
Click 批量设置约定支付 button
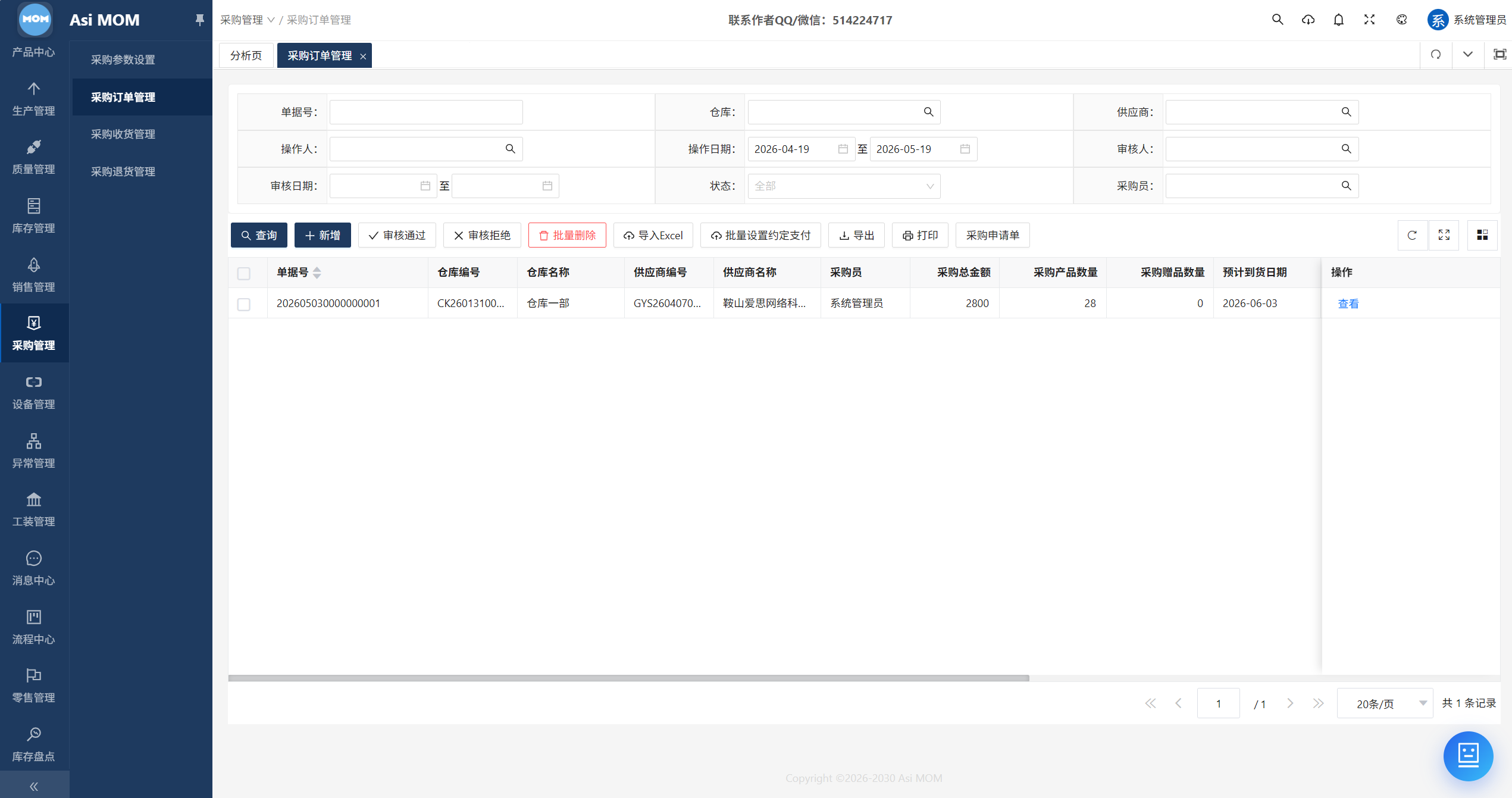coord(760,235)
